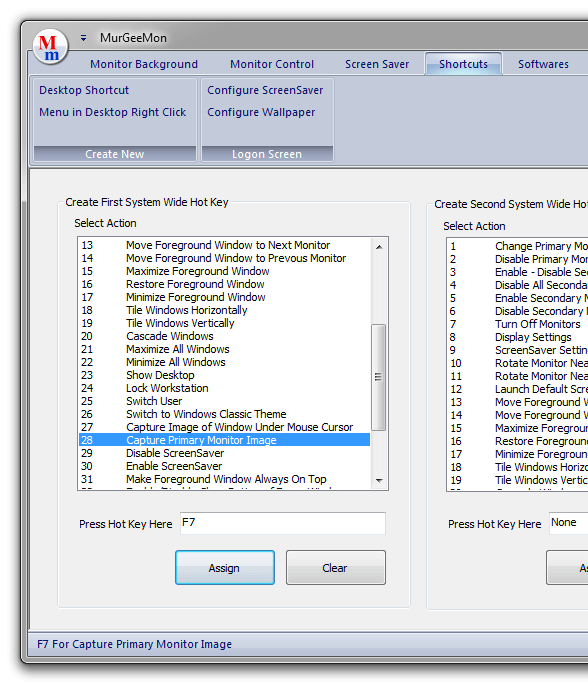Select Display Settings in second list
The width and height of the screenshot is (588, 684).
[x=518, y=337]
